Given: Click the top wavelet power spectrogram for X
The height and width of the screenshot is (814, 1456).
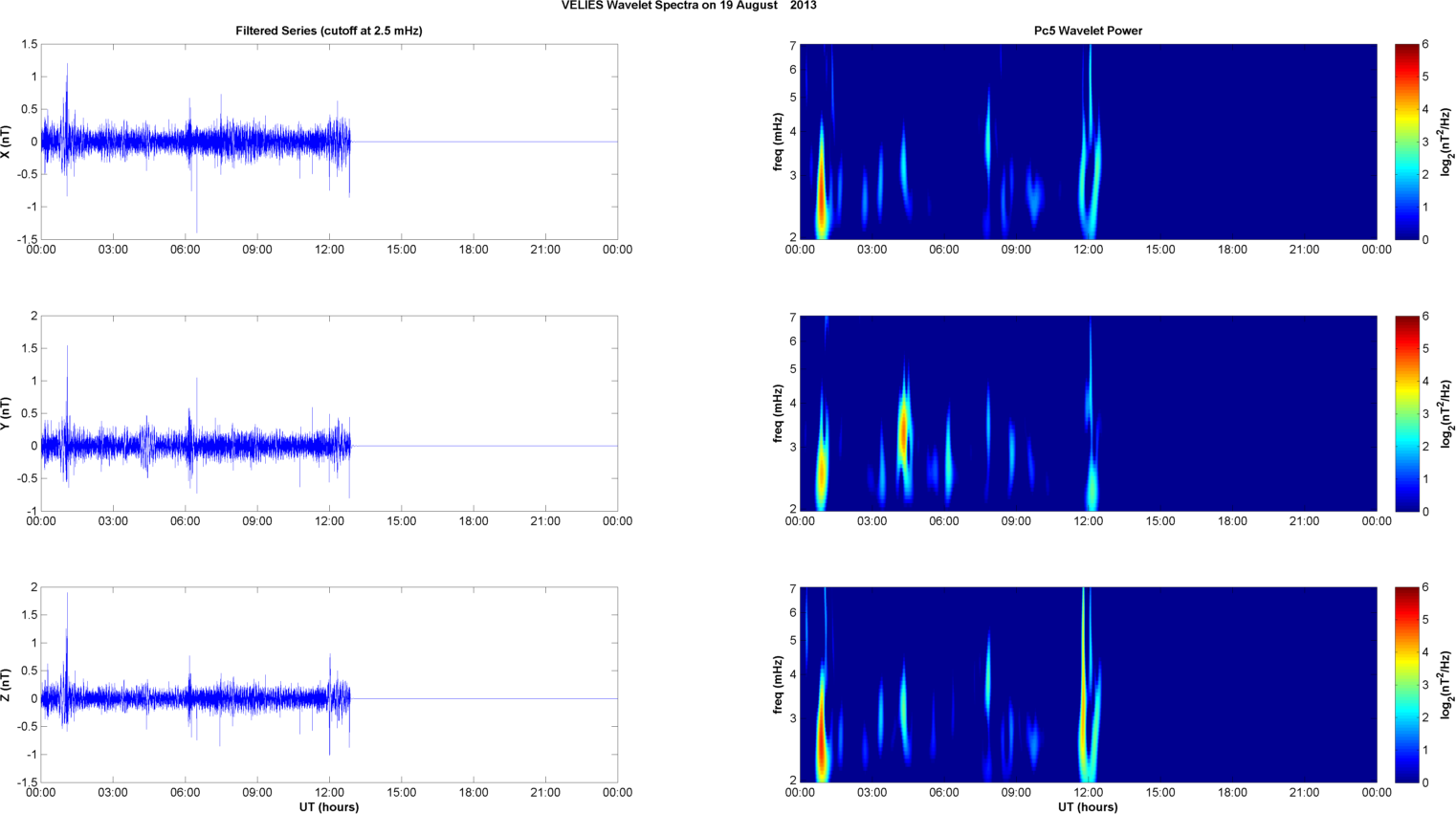Looking at the screenshot, I should [1088, 142].
